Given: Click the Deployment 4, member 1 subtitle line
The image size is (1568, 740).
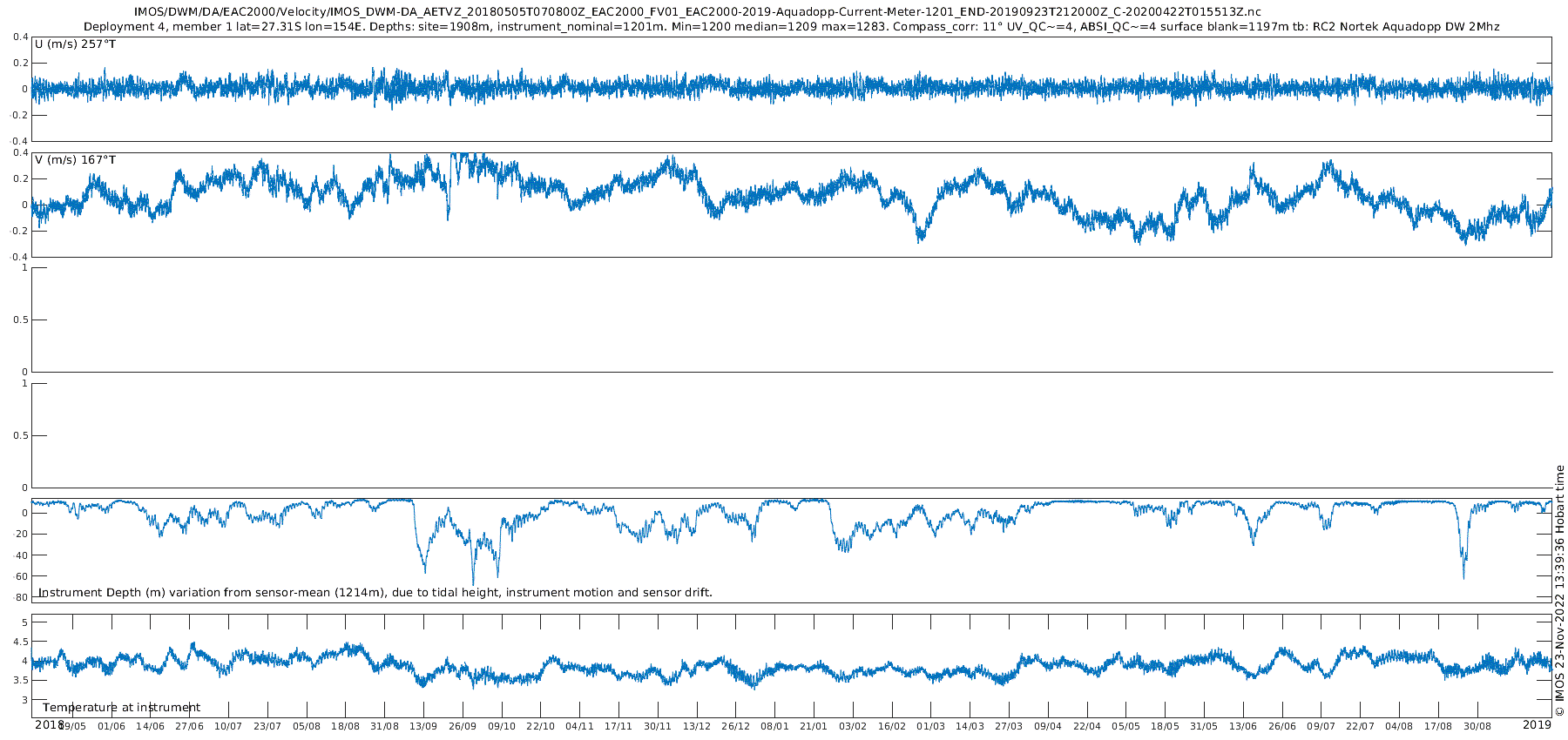Looking at the screenshot, I should point(792,27).
